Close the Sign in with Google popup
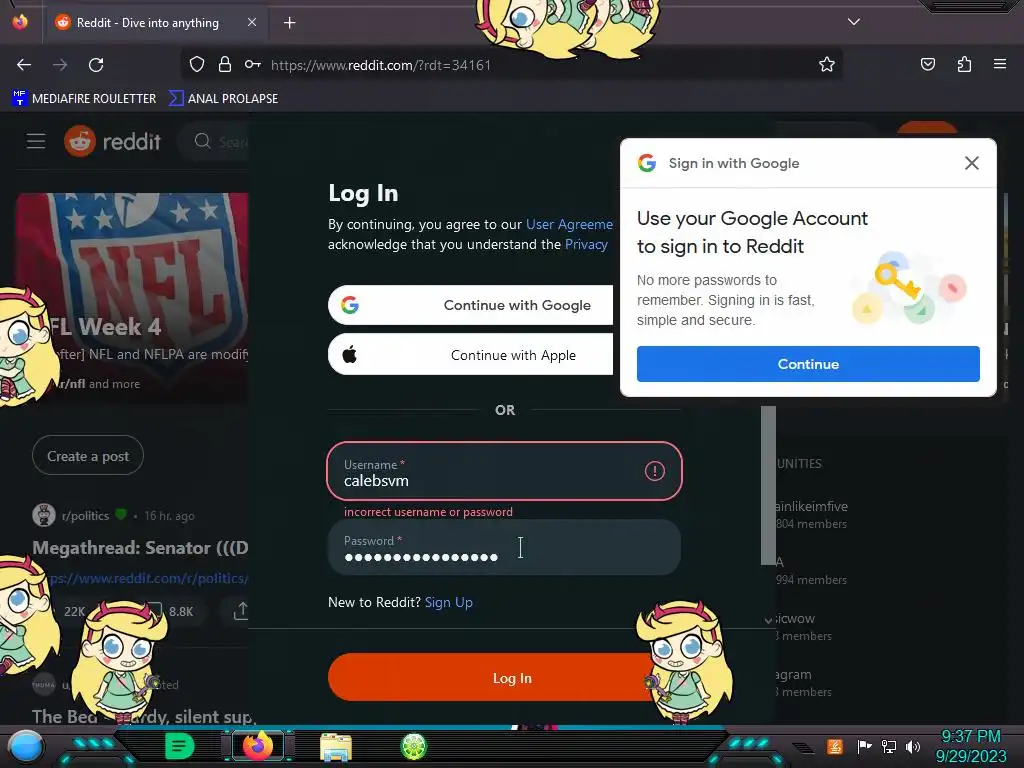 coord(972,163)
